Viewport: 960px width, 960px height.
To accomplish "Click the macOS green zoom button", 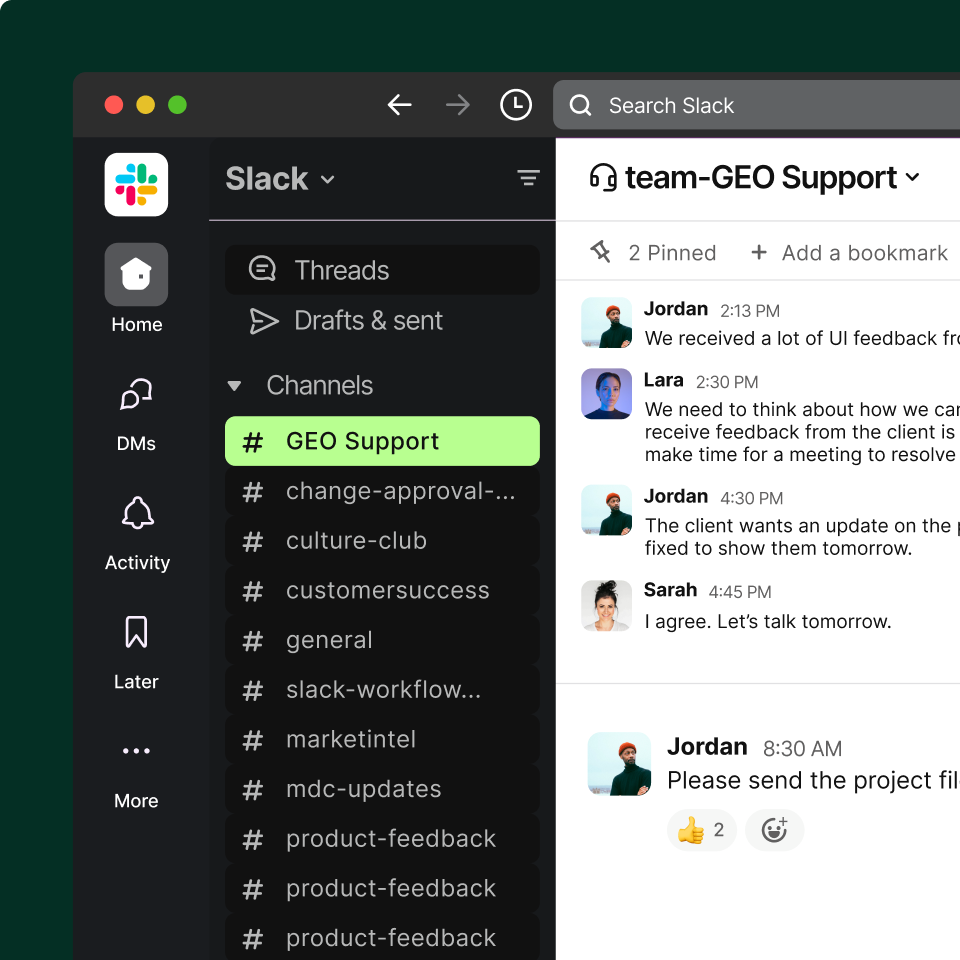I will coord(178,105).
